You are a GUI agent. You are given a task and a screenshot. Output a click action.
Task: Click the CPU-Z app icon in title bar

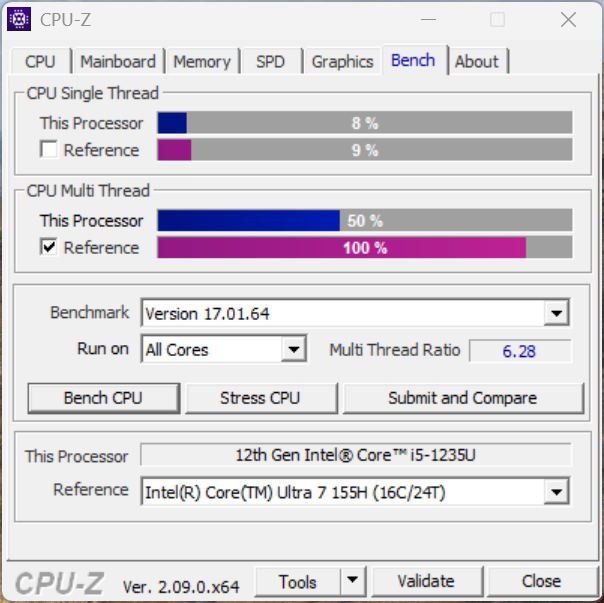(x=18, y=19)
